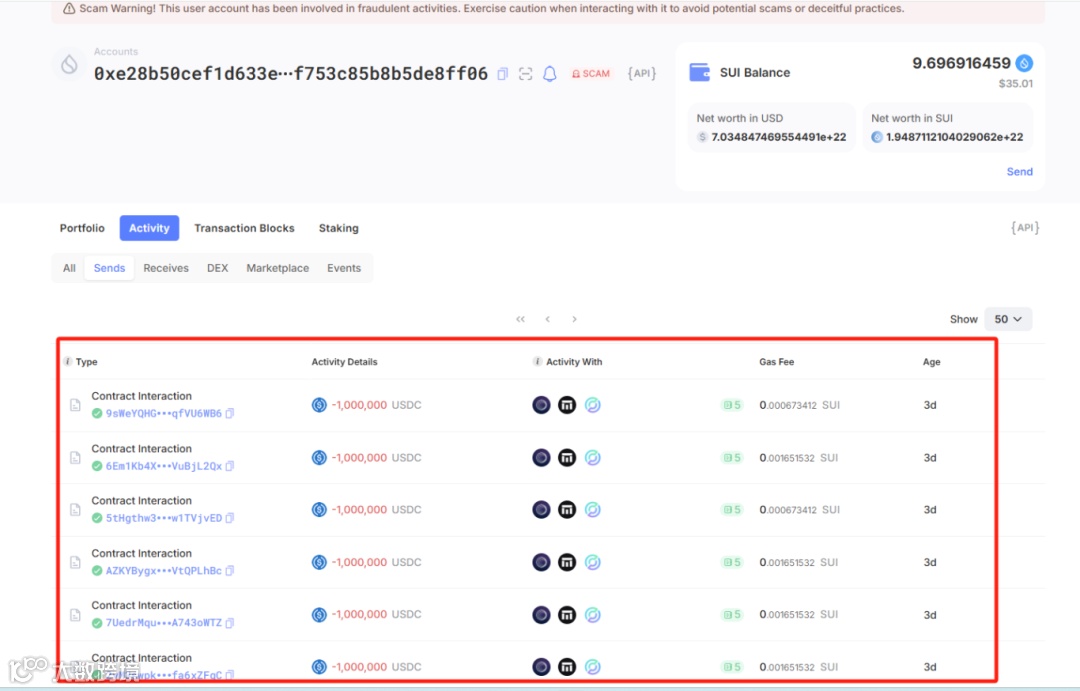The height and width of the screenshot is (691, 1080).
Task: Select the Receives filter
Action: click(x=166, y=268)
